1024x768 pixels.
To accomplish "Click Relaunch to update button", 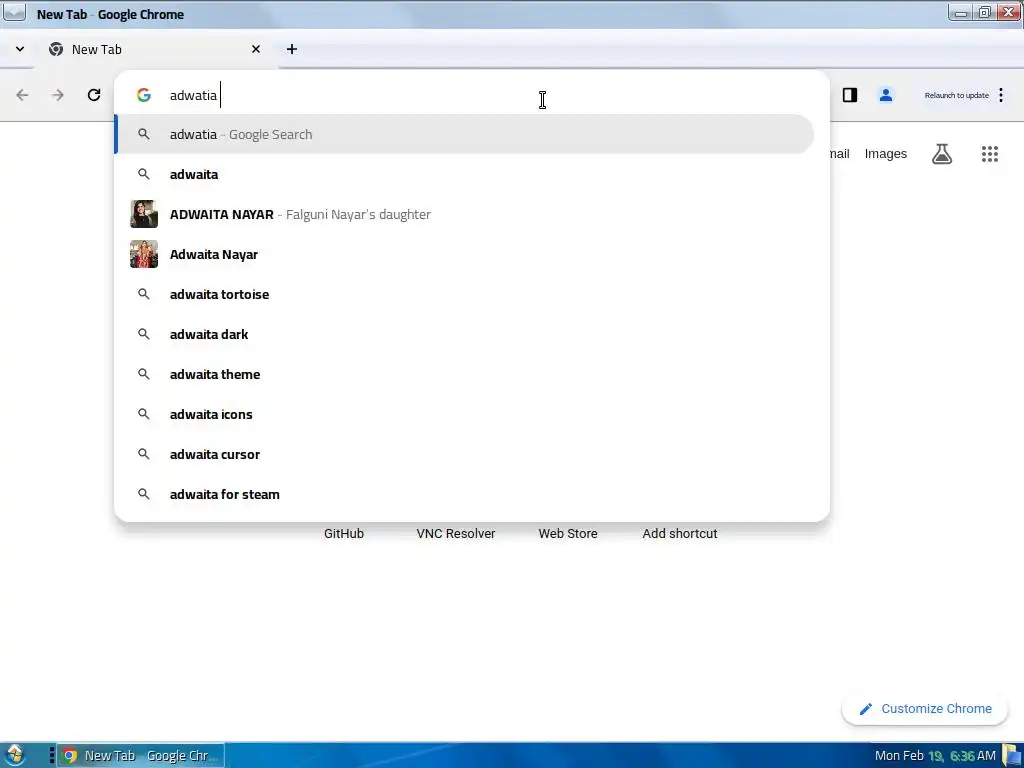I will click(956, 95).
